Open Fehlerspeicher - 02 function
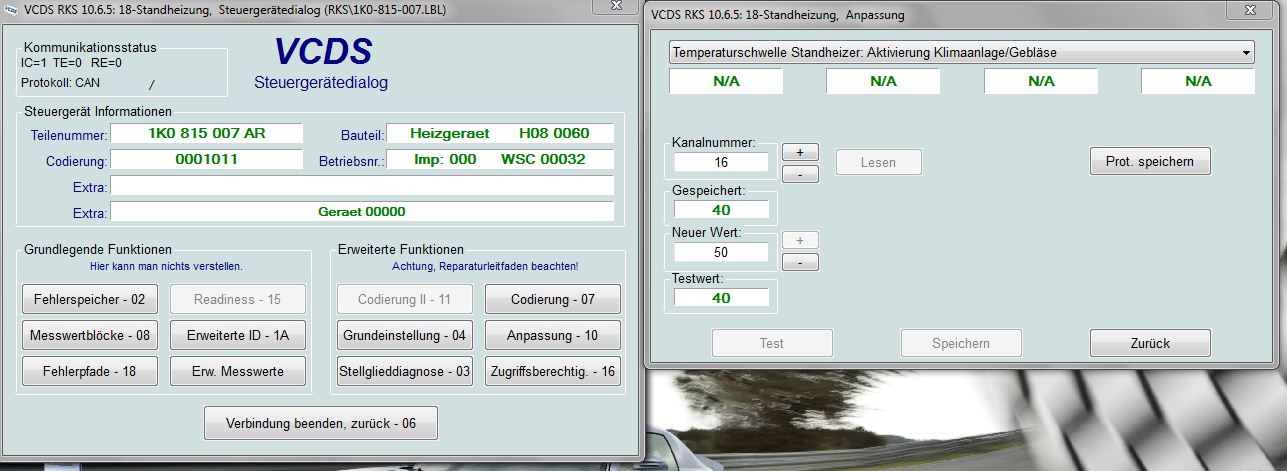The image size is (1287, 471). coord(90,299)
